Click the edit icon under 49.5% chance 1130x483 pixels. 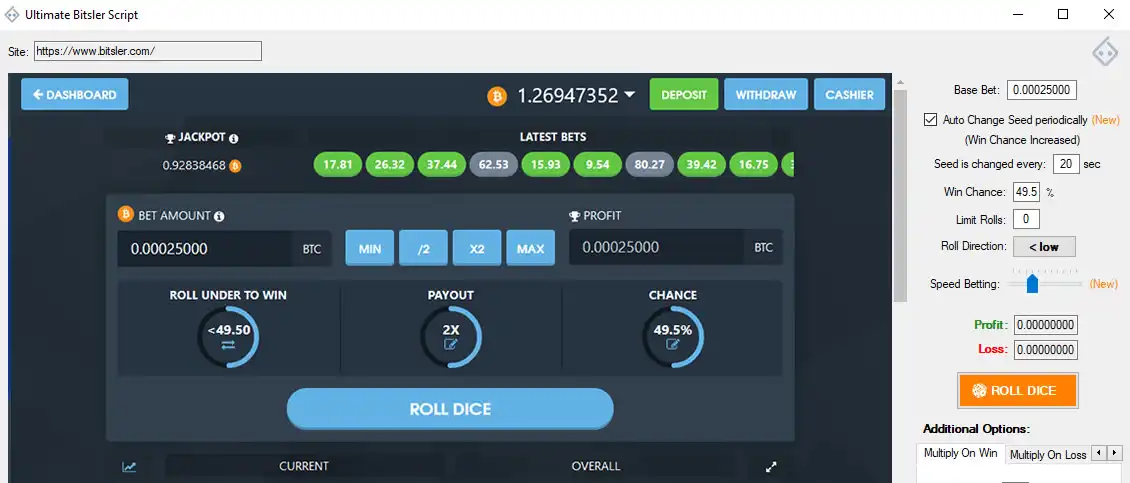pyautogui.click(x=673, y=345)
